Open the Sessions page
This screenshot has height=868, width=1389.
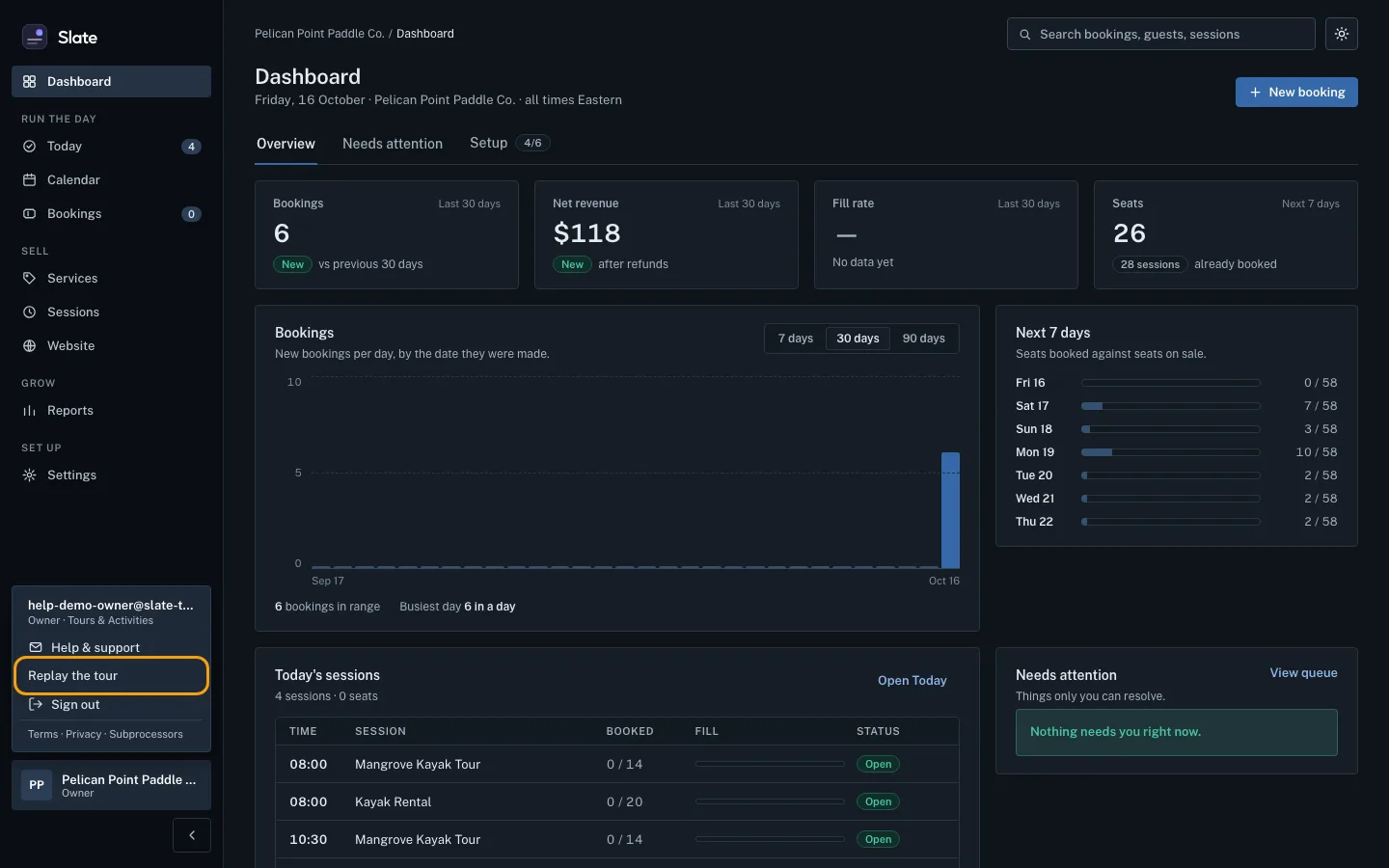(x=111, y=312)
